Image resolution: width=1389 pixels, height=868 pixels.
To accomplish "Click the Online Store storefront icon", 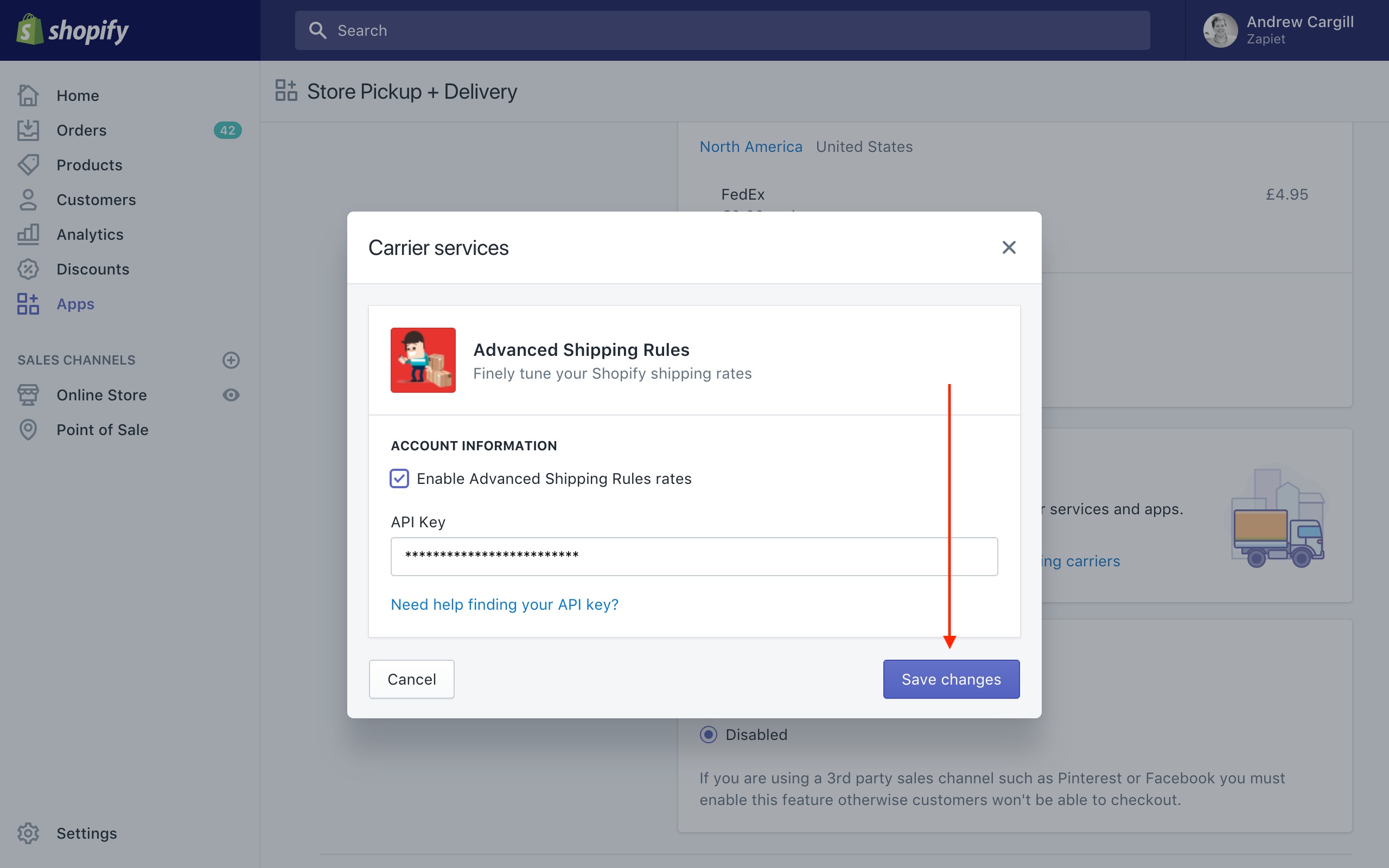I will [x=28, y=395].
